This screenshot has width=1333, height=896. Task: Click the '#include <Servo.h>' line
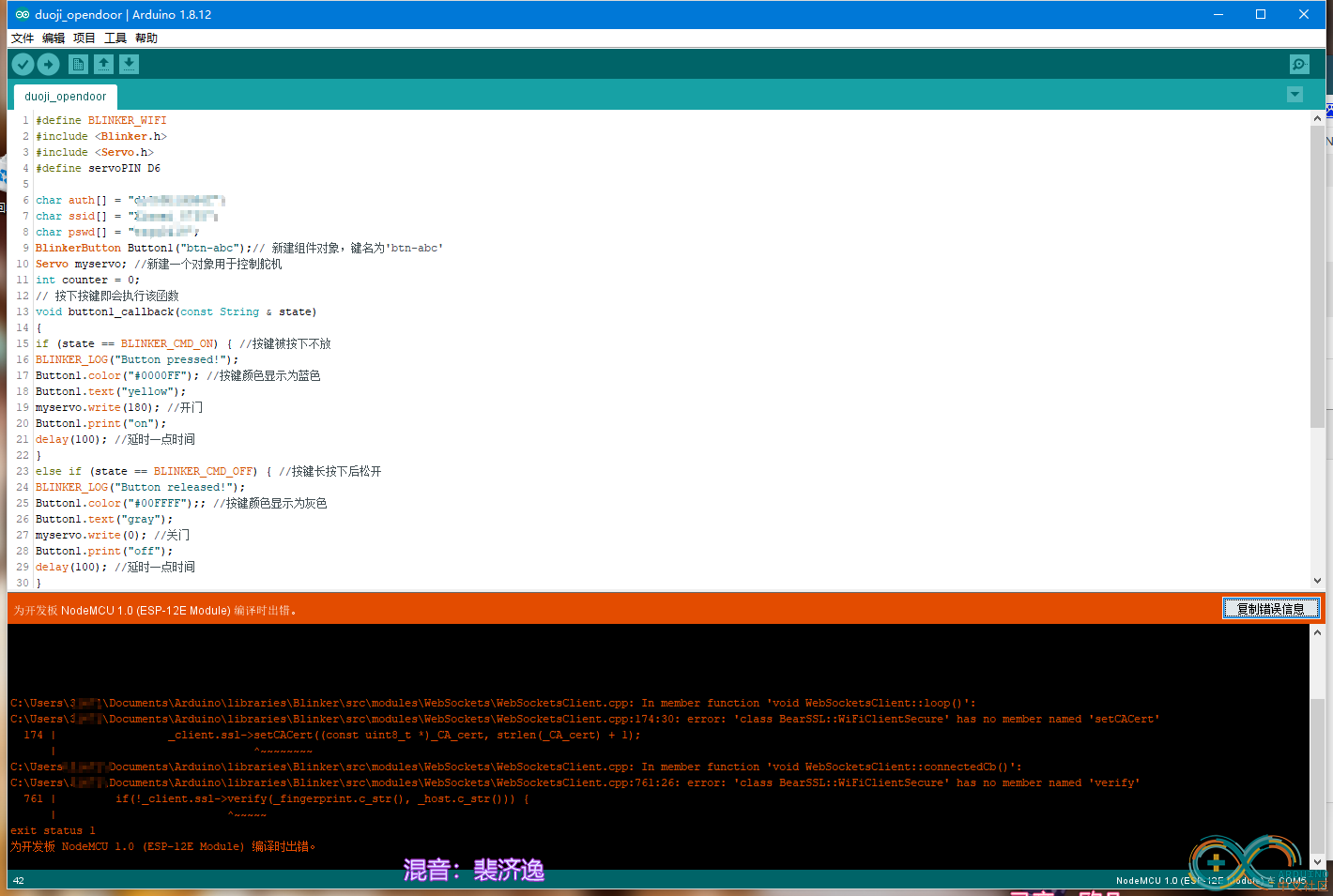pos(95,152)
